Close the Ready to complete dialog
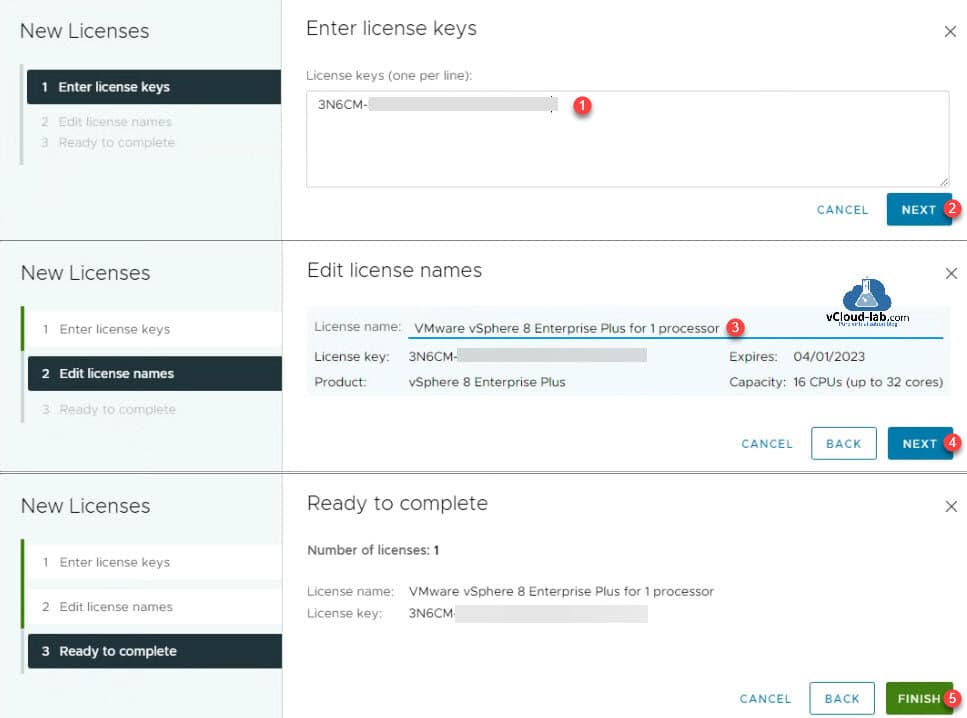Screen dimensions: 967x718 951,506
